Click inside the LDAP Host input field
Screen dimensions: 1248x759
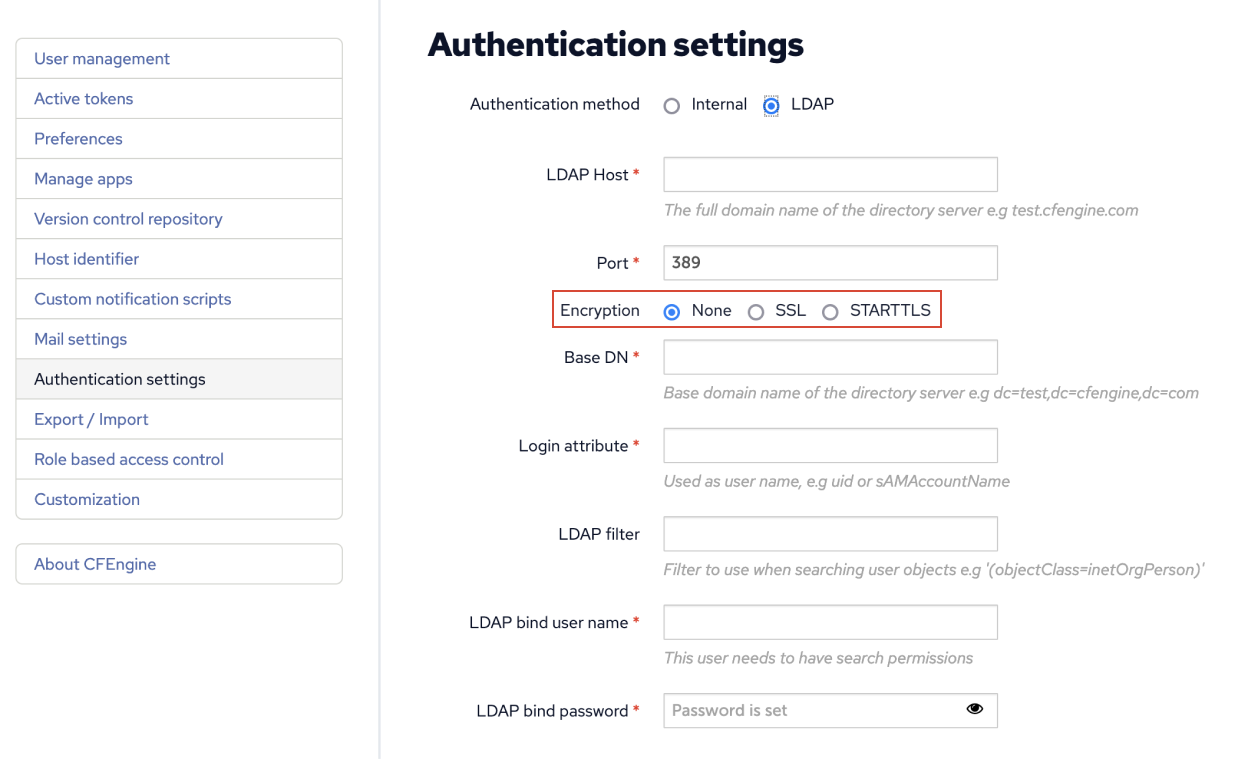(830, 174)
